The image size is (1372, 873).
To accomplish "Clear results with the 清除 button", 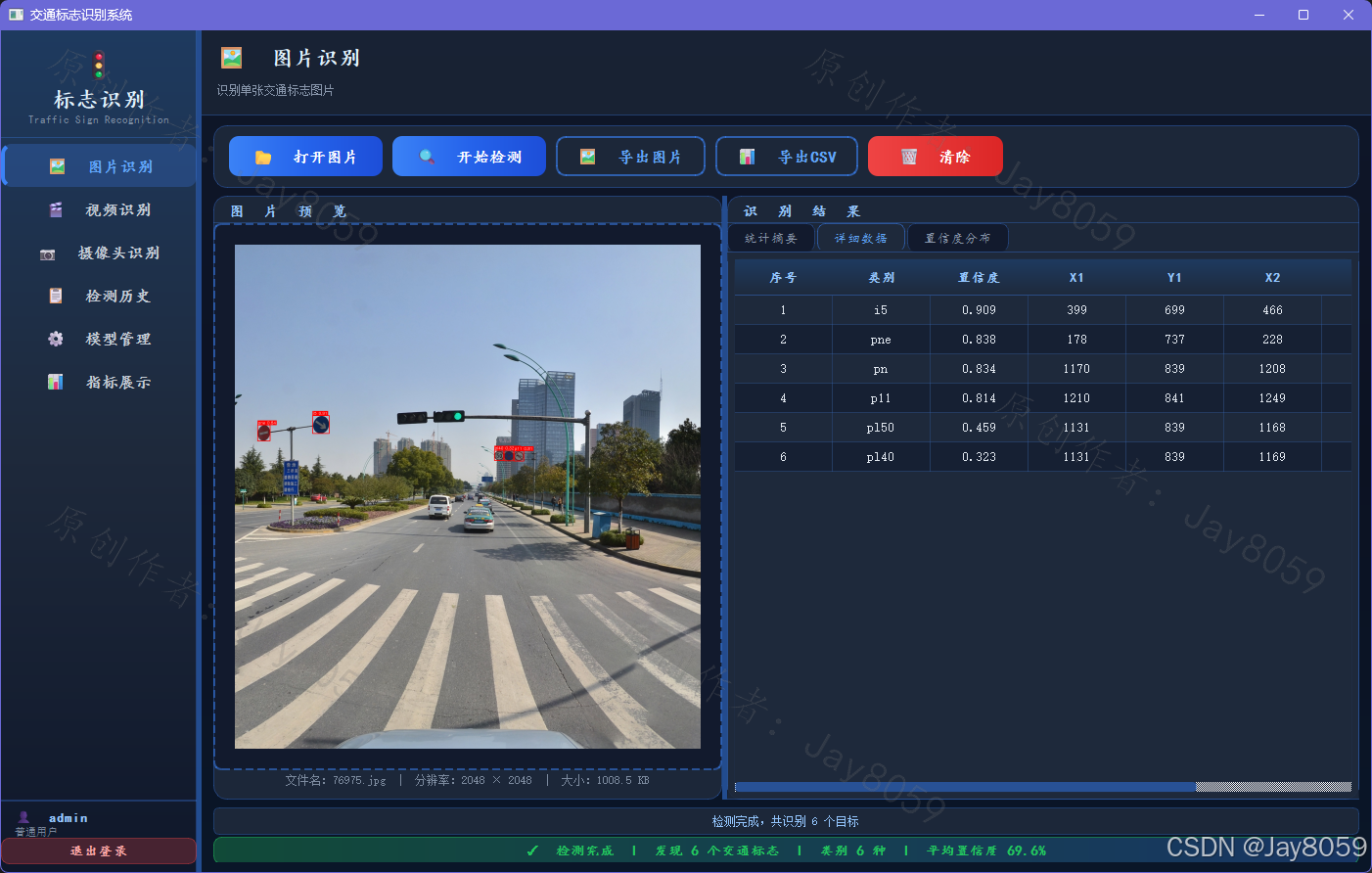I will pyautogui.click(x=935, y=157).
